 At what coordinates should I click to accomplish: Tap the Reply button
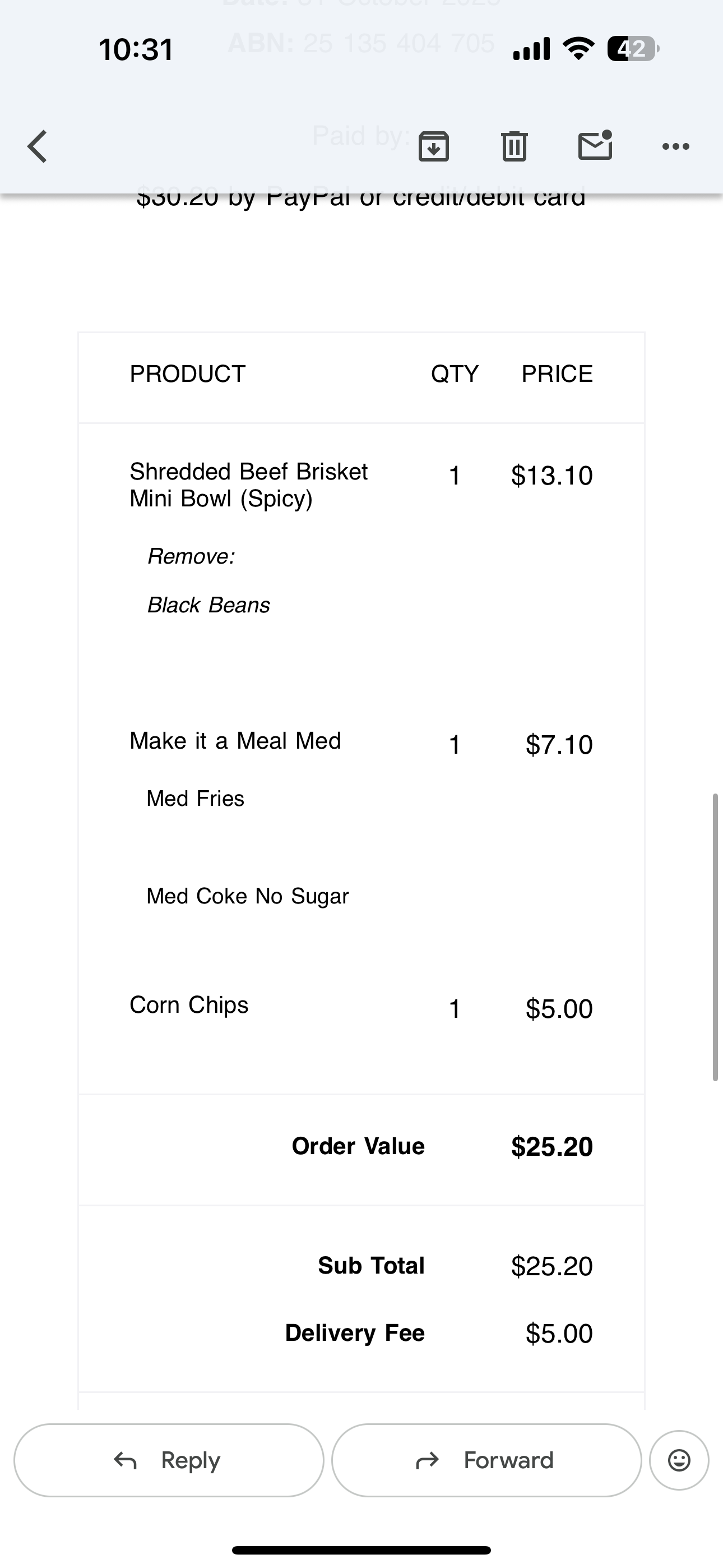click(169, 1460)
